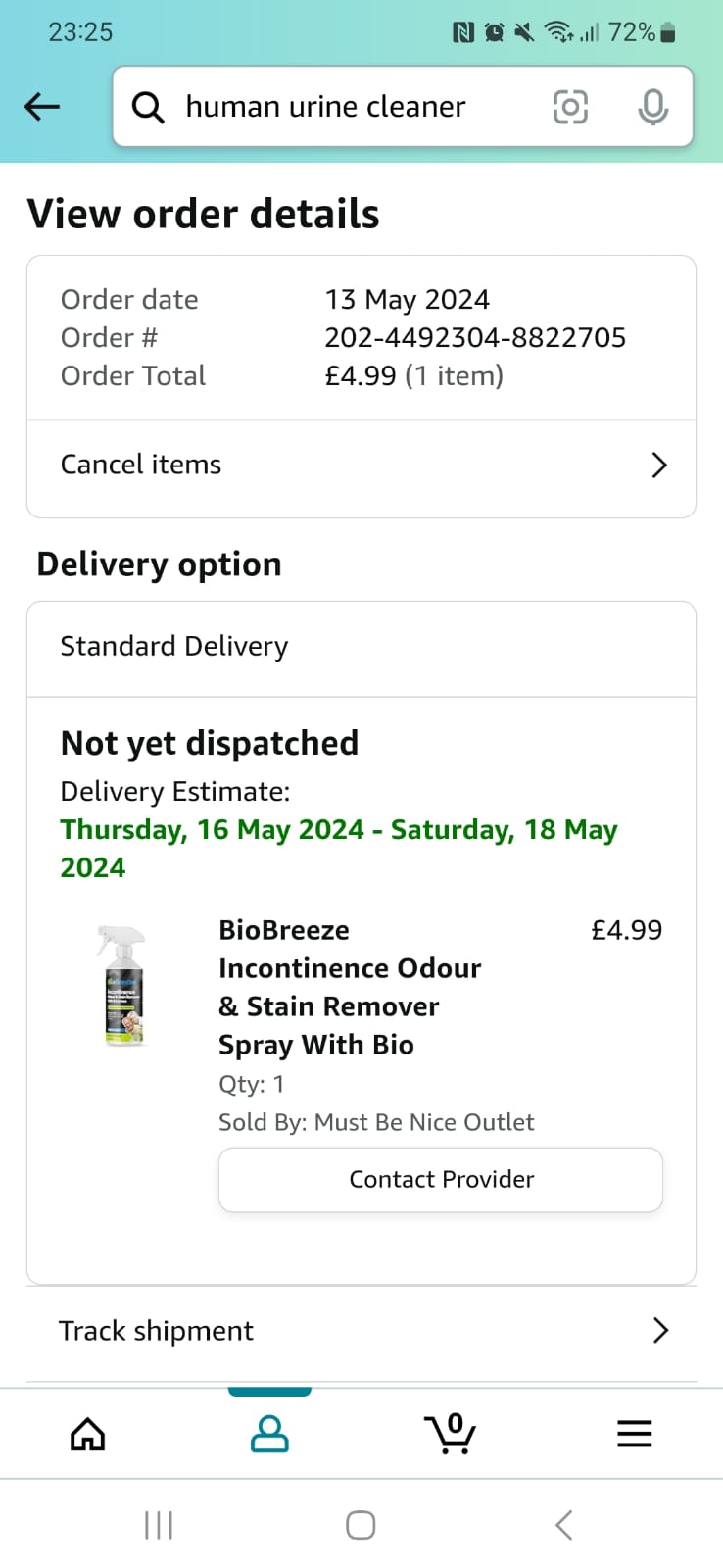The image size is (723, 1568).
Task: Open the hamburger menu icon
Action: click(x=634, y=1434)
